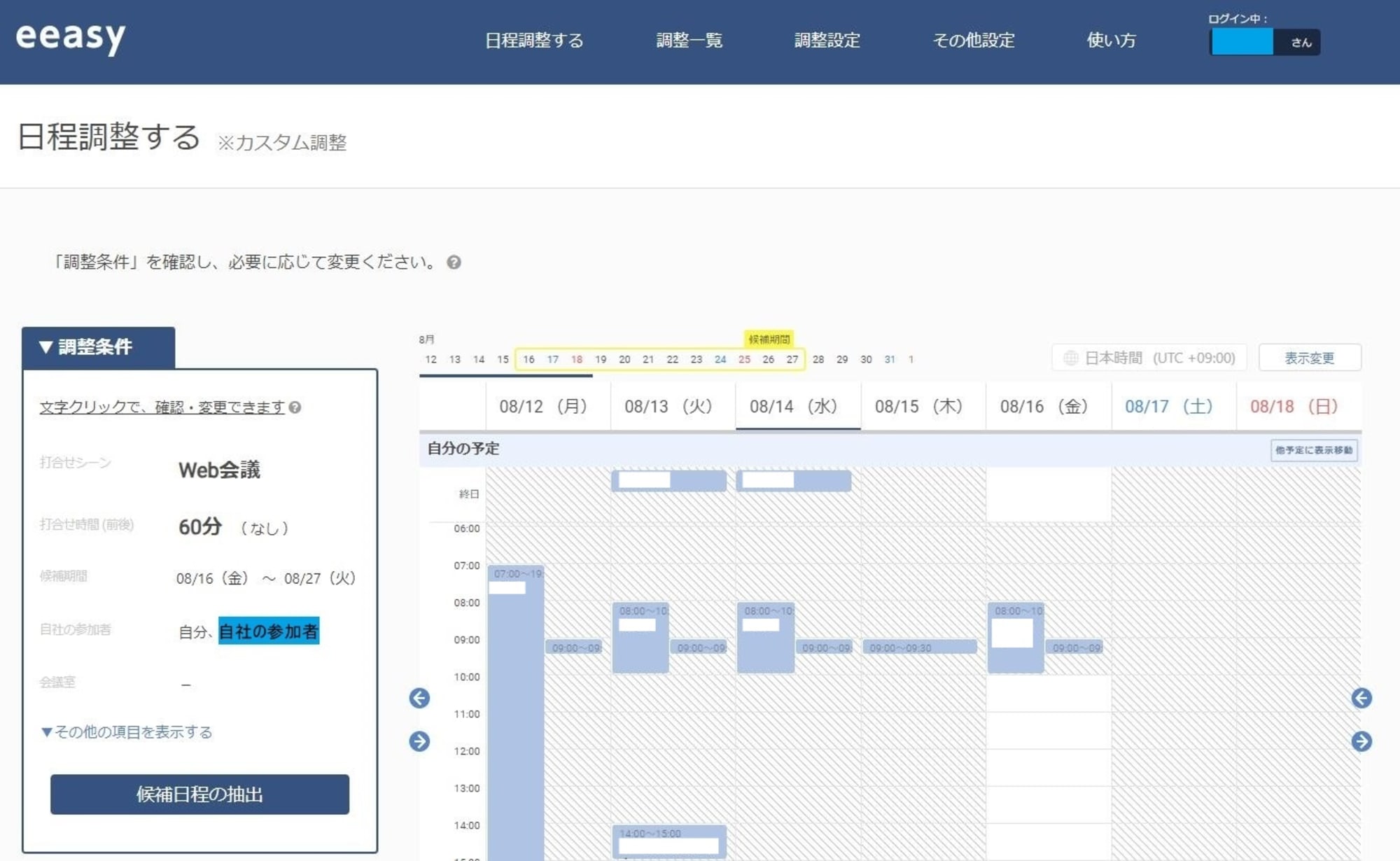Open 09:00~09:30 event on 08/15
1400x861 pixels.
[920, 647]
